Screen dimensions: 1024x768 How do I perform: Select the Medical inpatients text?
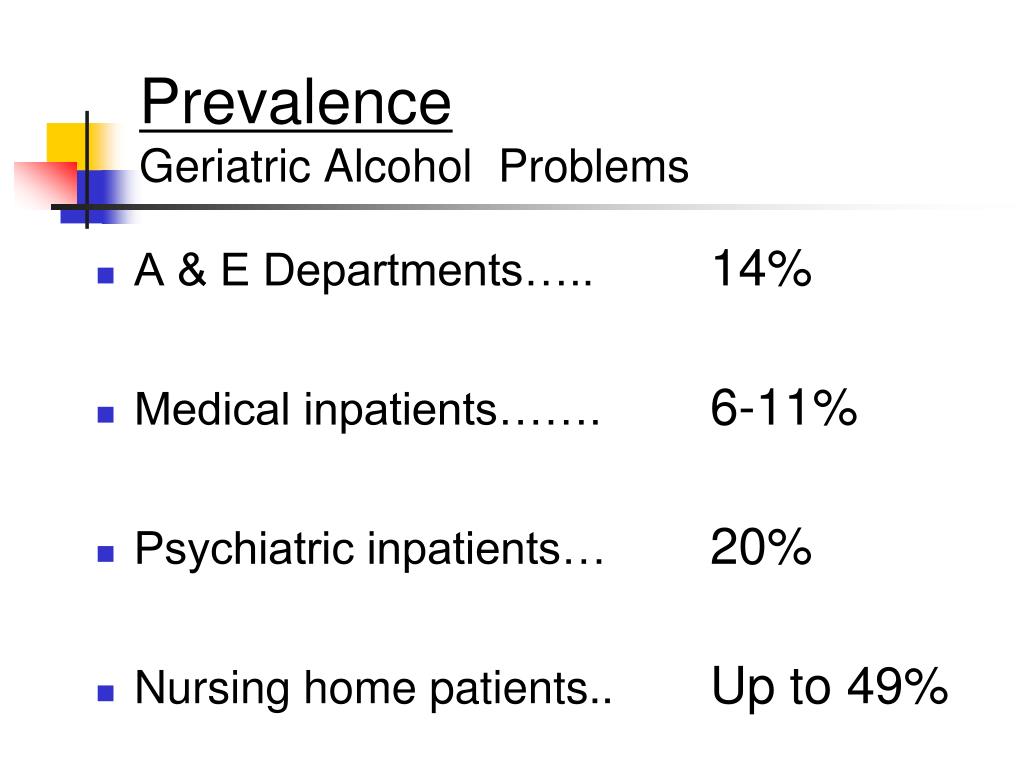point(366,410)
